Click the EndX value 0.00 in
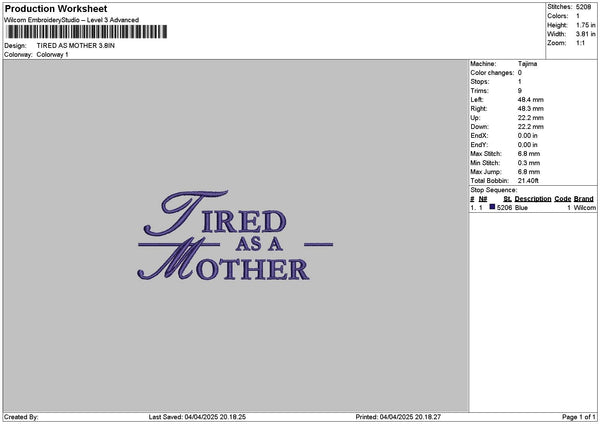This screenshot has height=424, width=600. tap(528, 136)
